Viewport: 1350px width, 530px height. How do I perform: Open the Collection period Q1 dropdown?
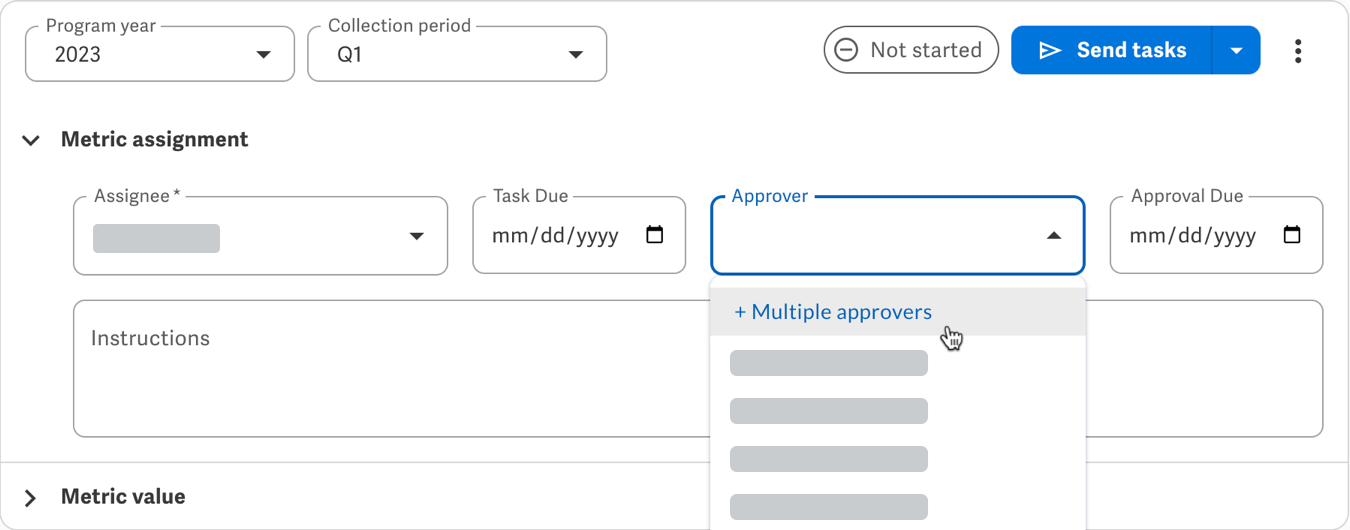(x=457, y=54)
